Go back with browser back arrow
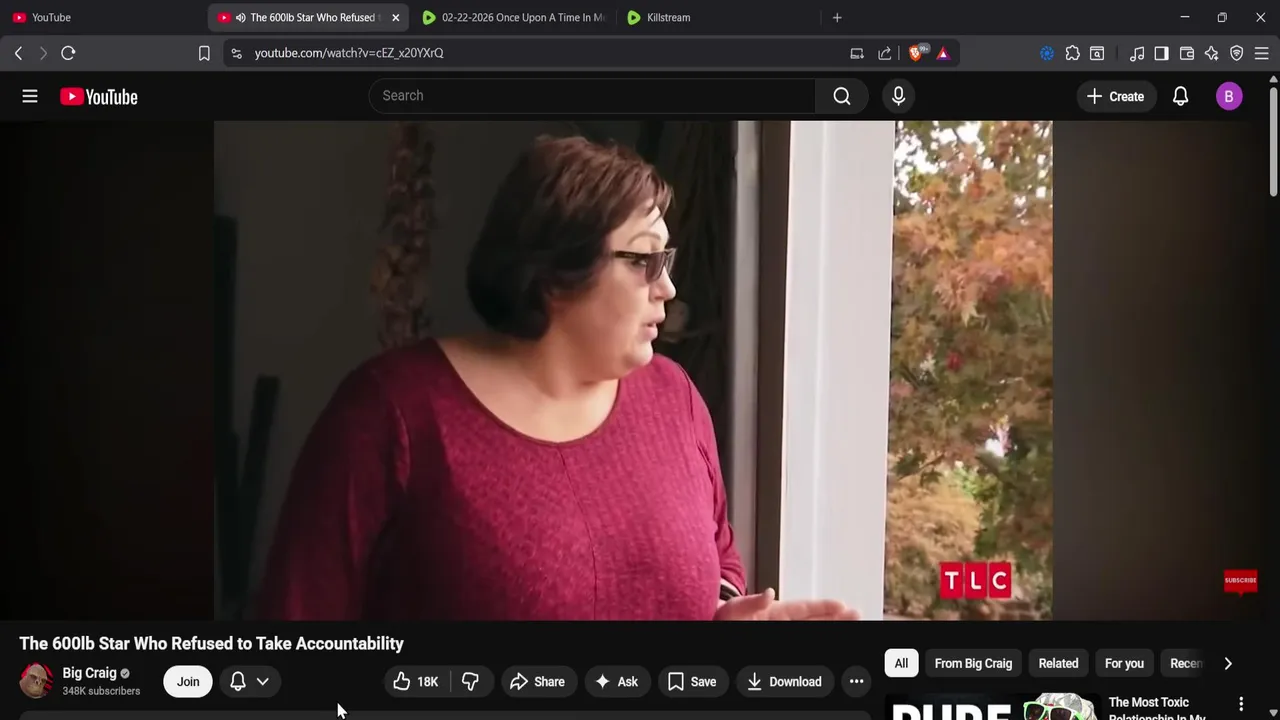This screenshot has height=720, width=1280. [18, 53]
